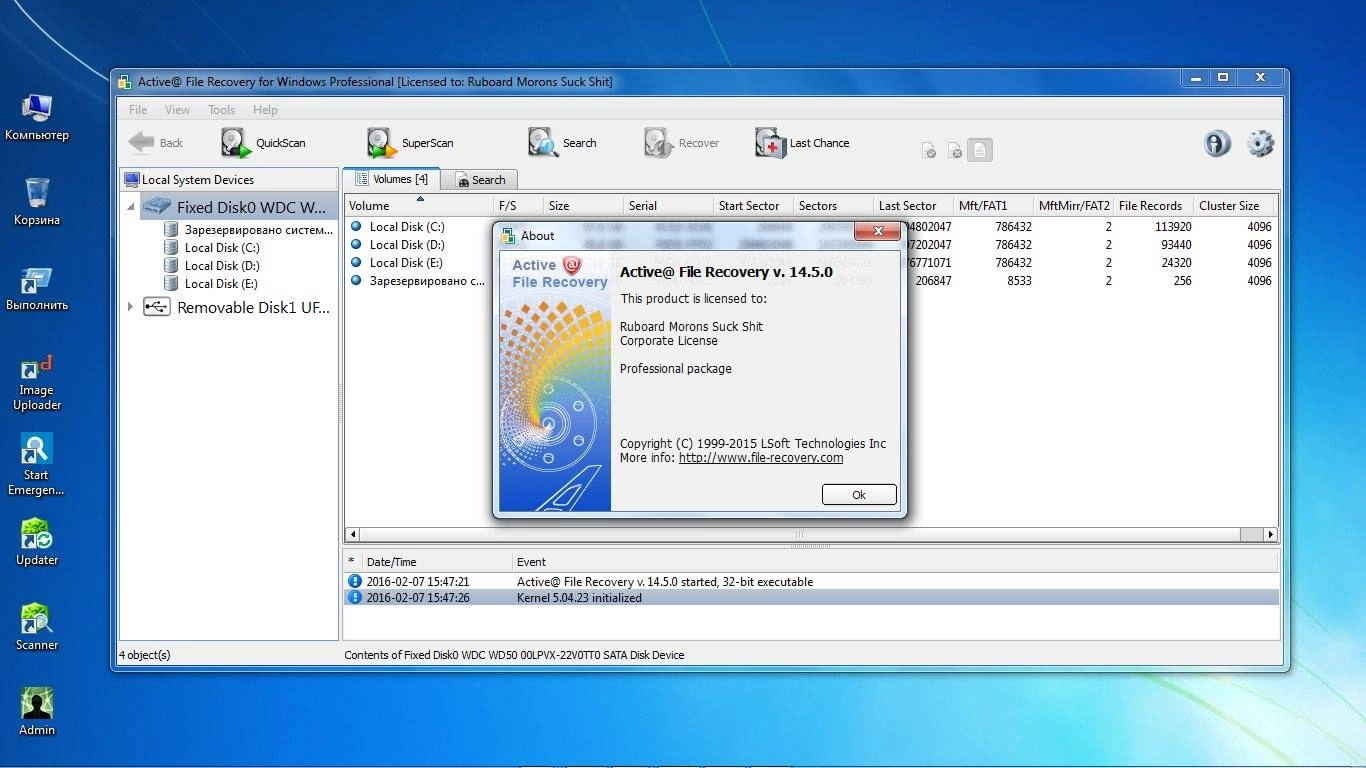Click the MftMirr/FAT2 column header

(x=1074, y=206)
